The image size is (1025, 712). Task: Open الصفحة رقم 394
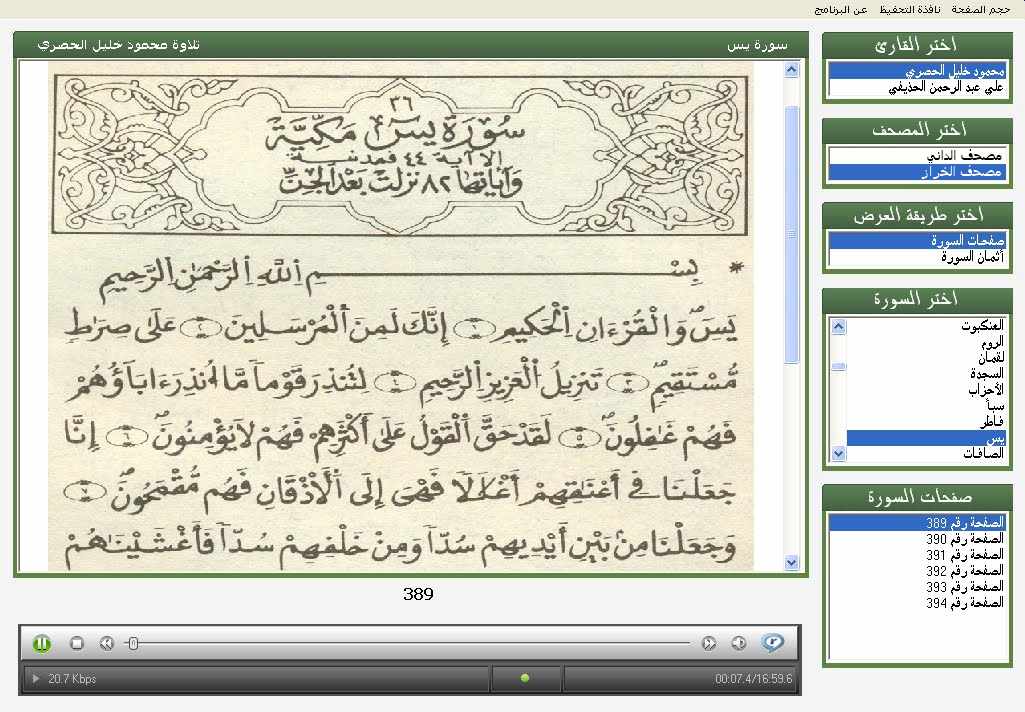tap(917, 603)
